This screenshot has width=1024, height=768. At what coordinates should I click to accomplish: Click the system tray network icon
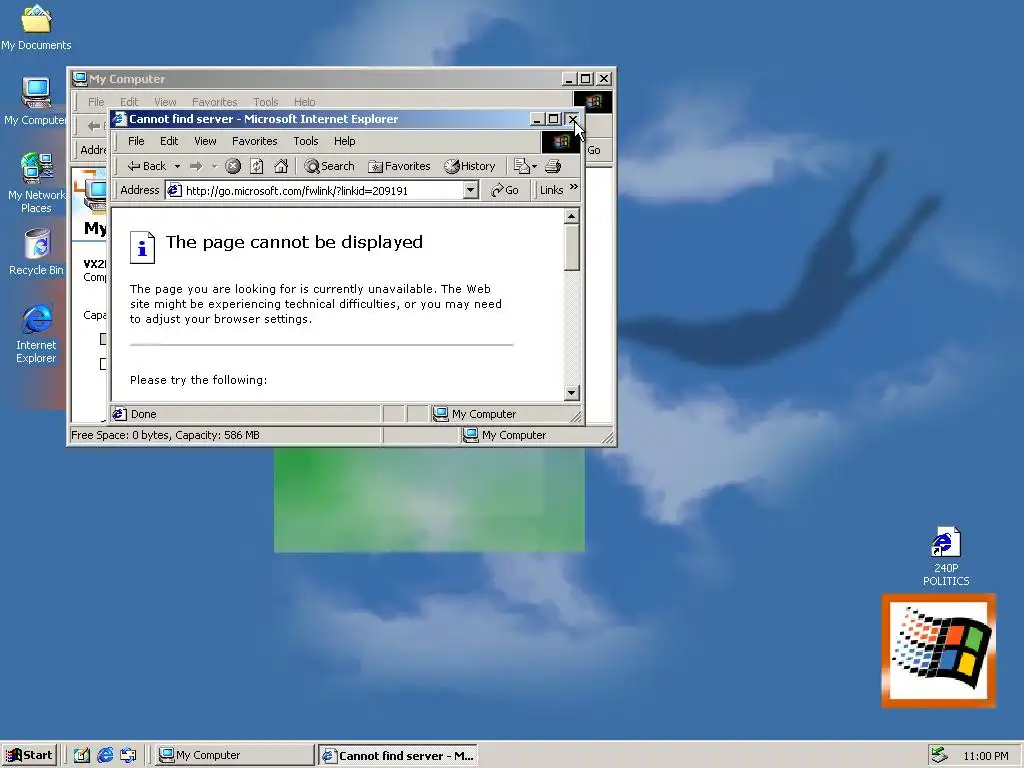pyautogui.click(x=939, y=756)
